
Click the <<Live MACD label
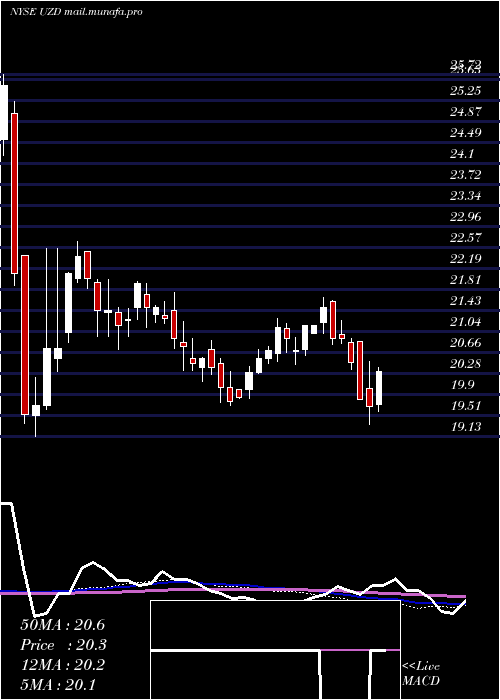coord(421,673)
